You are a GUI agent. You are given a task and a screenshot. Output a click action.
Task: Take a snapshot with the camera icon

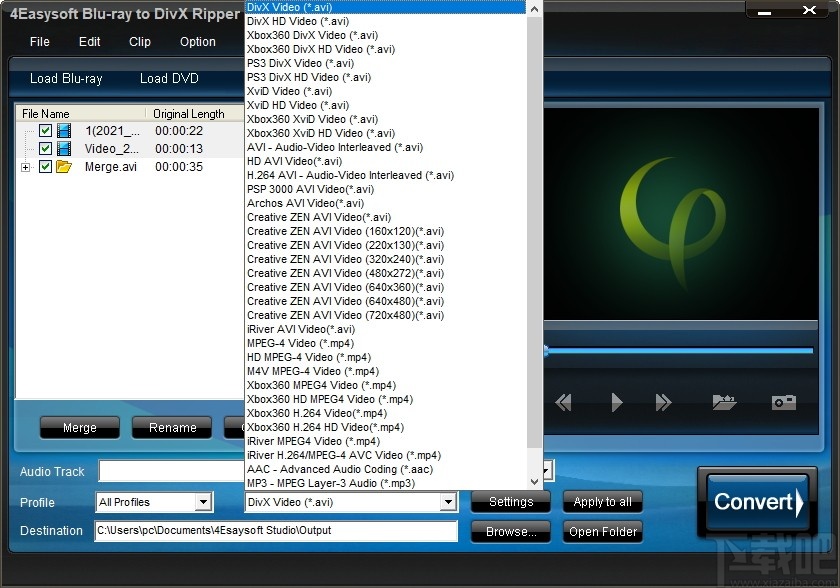click(785, 402)
